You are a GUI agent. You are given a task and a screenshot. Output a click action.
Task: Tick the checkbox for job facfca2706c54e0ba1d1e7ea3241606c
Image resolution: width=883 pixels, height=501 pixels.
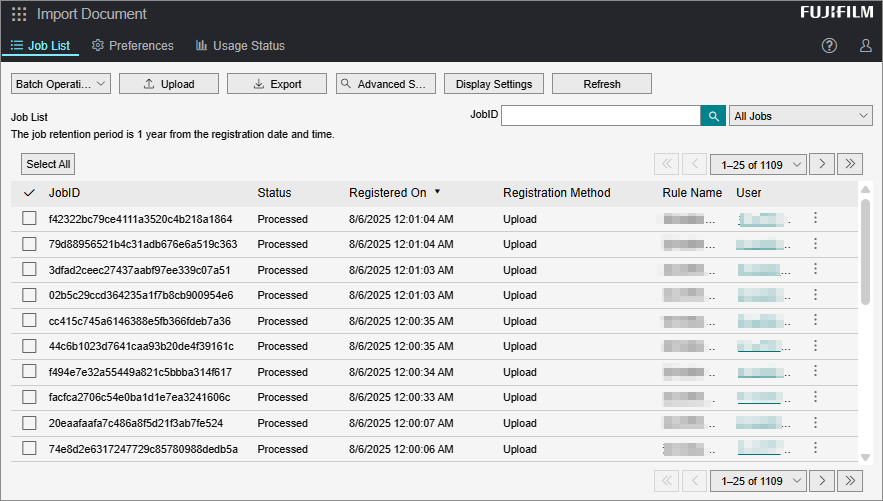[x=29, y=397]
